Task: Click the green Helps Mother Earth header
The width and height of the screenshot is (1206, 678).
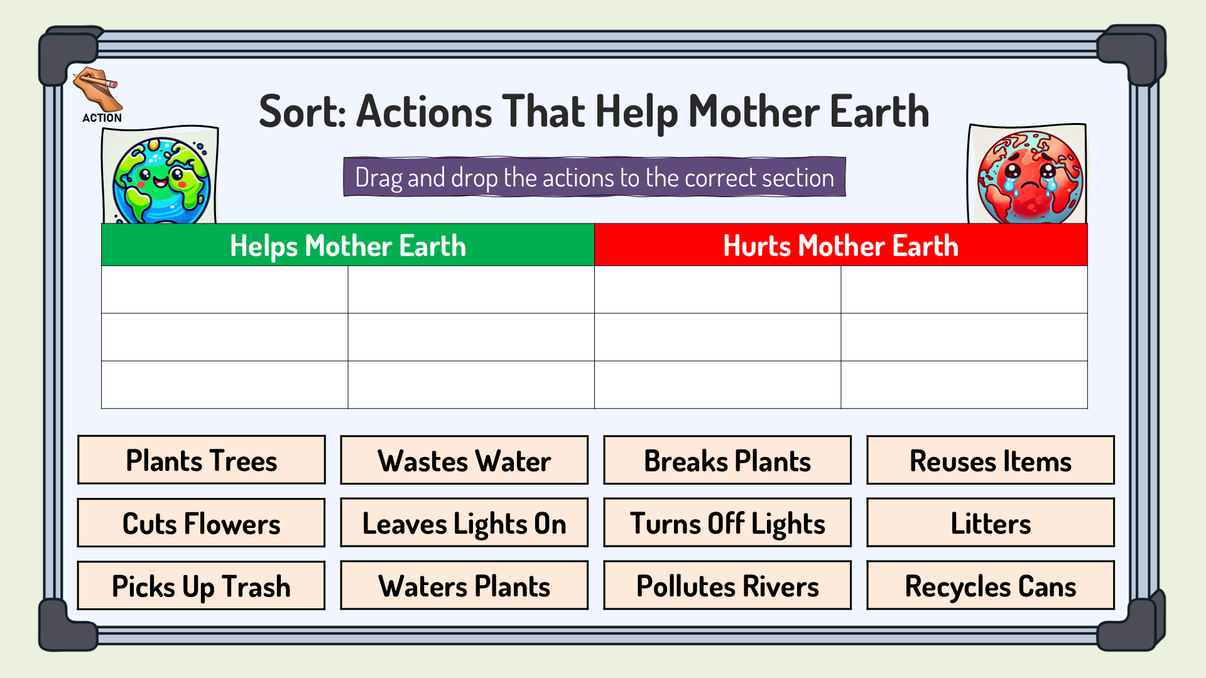Action: pyautogui.click(x=347, y=245)
